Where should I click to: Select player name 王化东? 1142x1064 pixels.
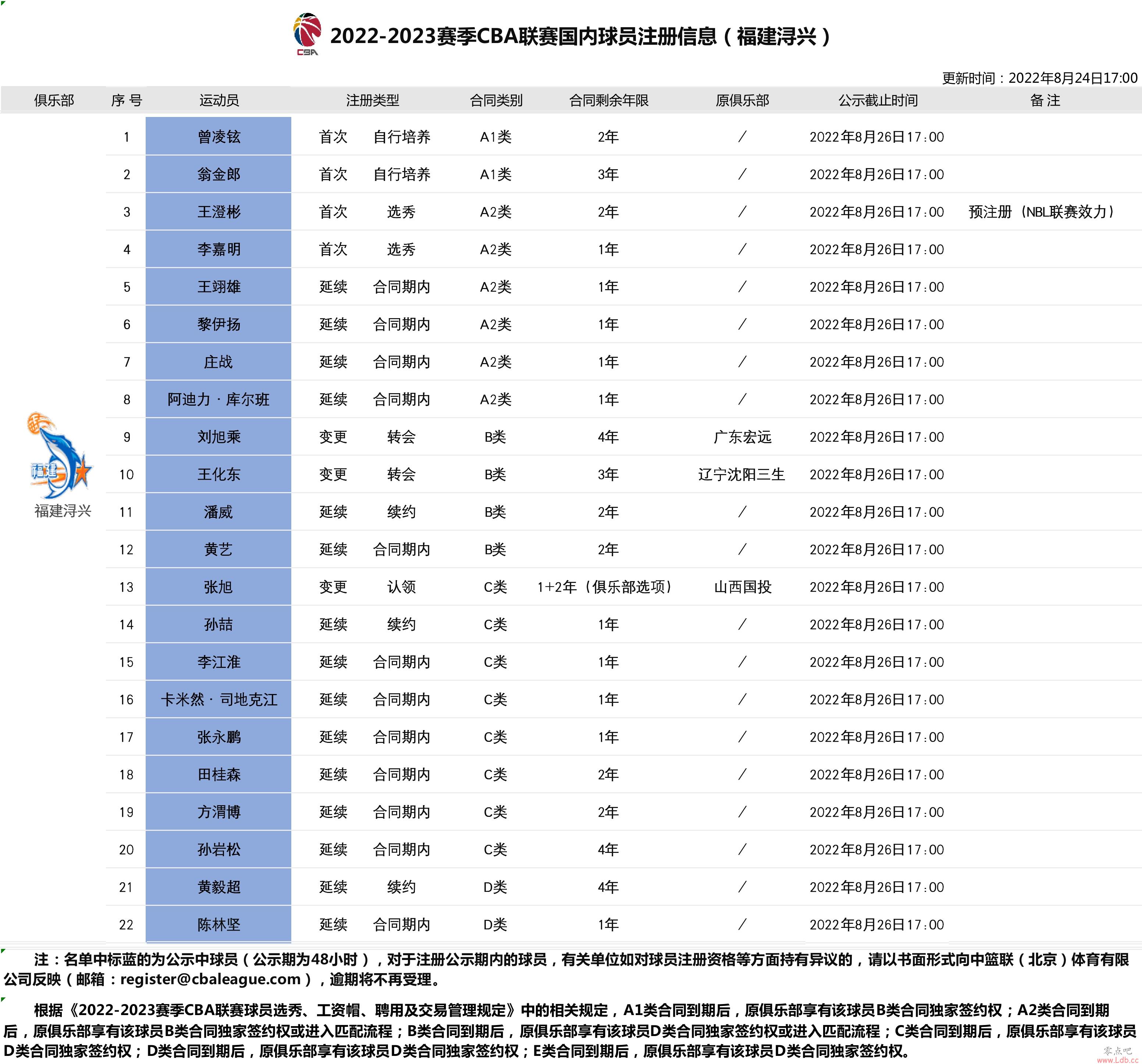[x=219, y=474]
